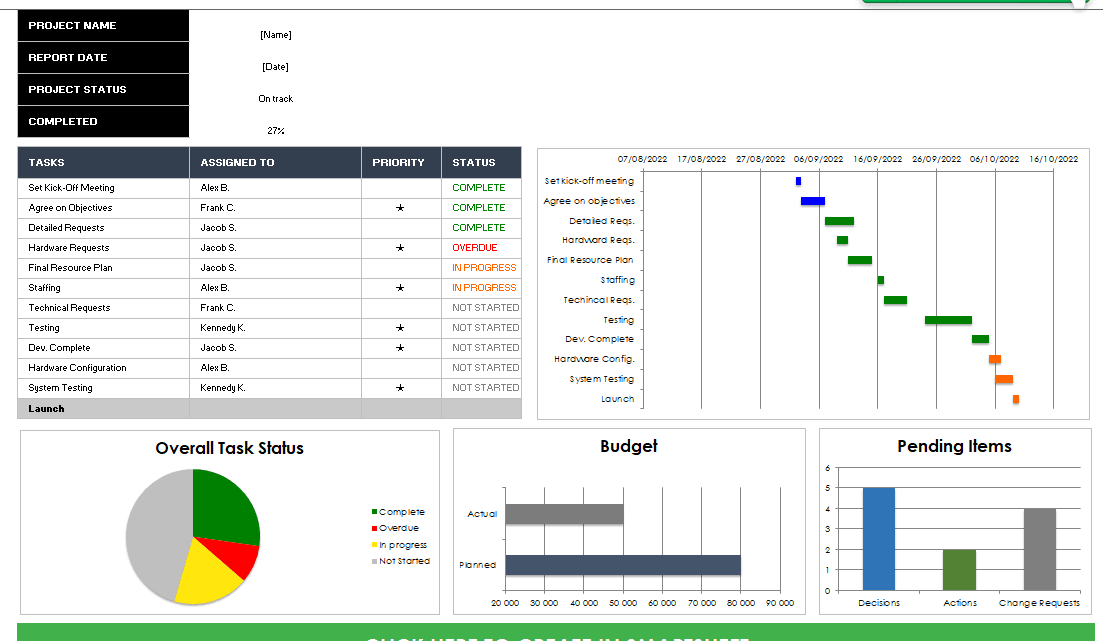Select the Detailed Requests task cell
This screenshot has height=641, width=1103.
click(103, 228)
